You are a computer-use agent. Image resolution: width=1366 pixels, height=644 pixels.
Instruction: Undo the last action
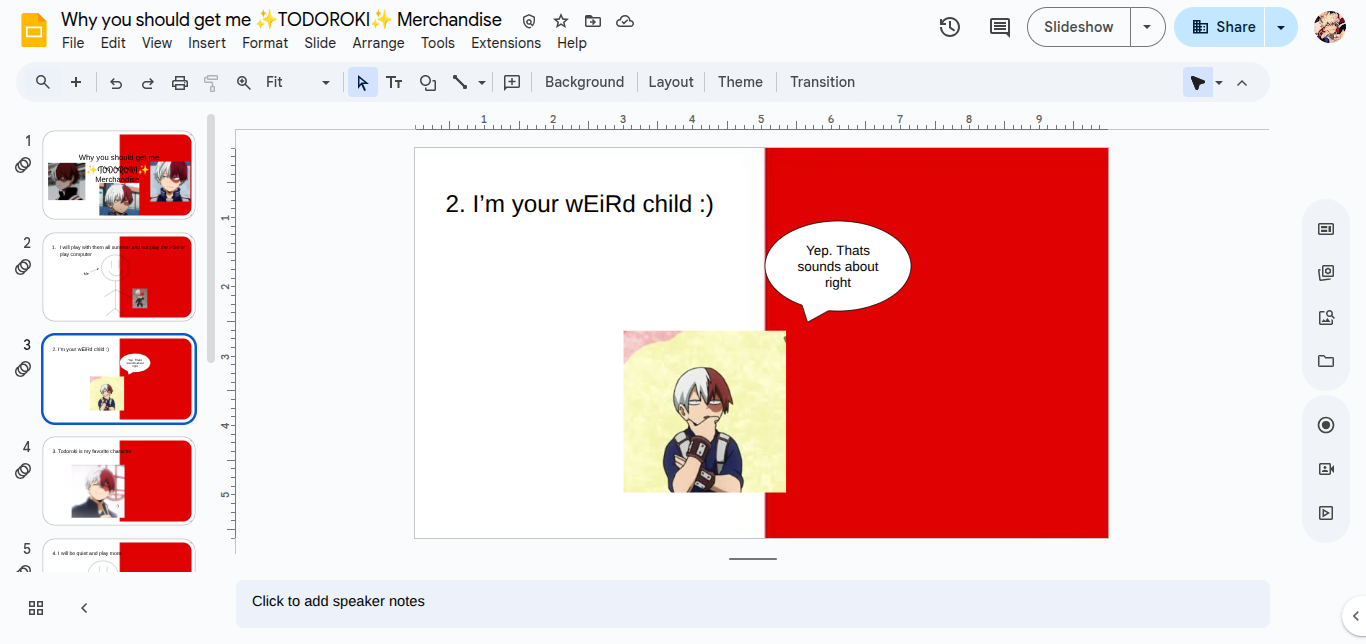click(116, 82)
